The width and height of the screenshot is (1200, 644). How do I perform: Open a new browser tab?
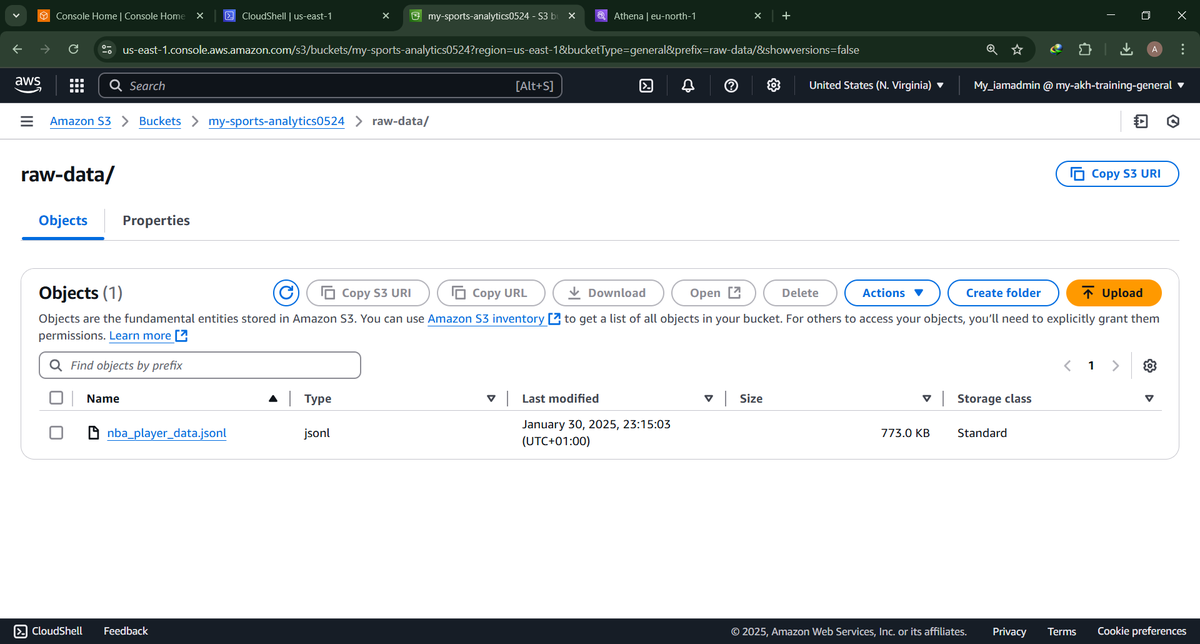pos(786,15)
